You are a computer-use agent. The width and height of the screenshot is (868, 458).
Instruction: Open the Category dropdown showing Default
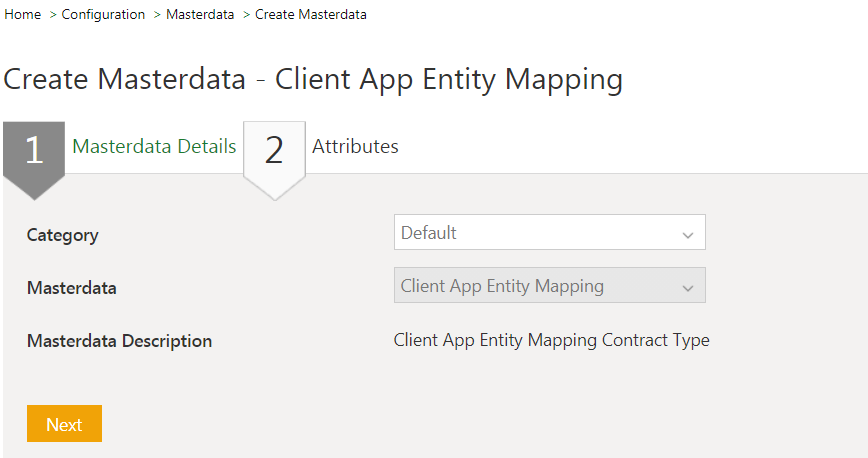[540, 232]
